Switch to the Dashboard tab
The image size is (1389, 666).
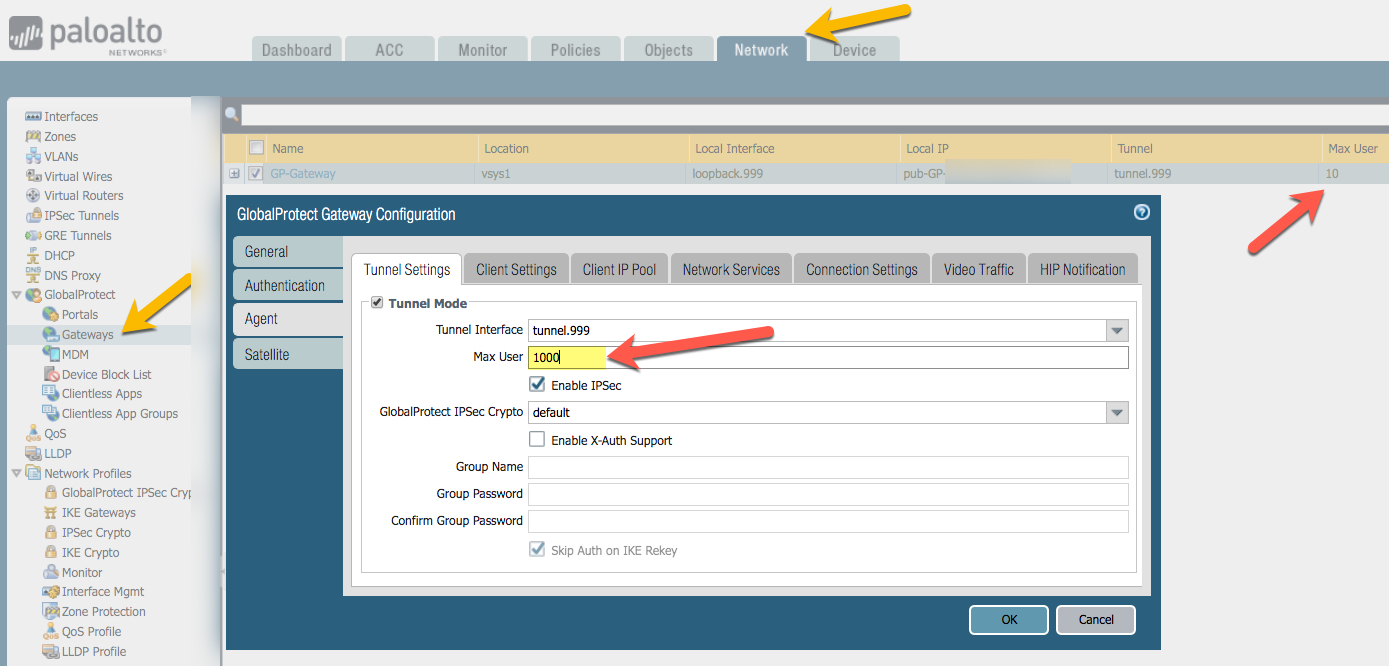[297, 50]
